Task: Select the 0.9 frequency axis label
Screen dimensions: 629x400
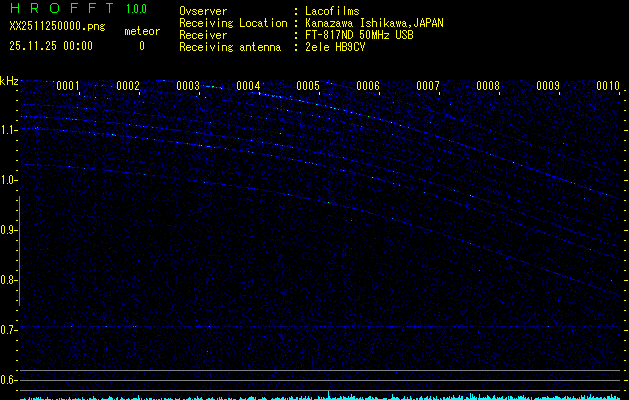Action: click(x=9, y=230)
